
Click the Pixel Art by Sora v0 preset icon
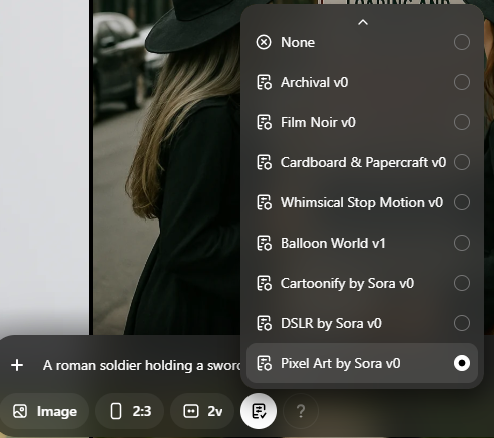264,363
